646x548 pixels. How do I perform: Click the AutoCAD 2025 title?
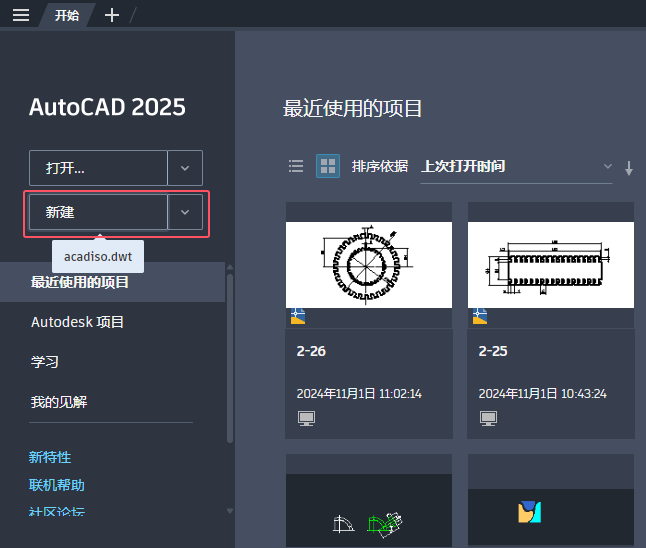107,107
